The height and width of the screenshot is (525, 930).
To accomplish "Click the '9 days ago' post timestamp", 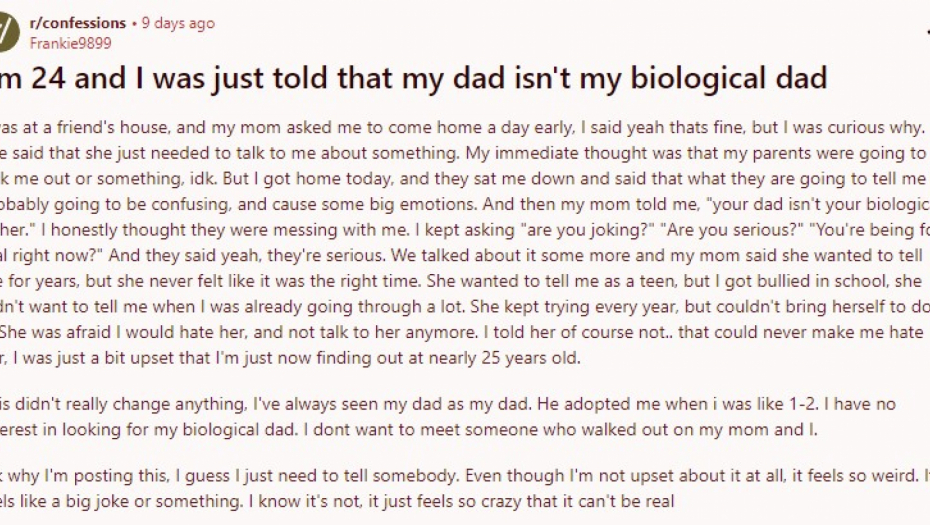I will click(x=178, y=23).
